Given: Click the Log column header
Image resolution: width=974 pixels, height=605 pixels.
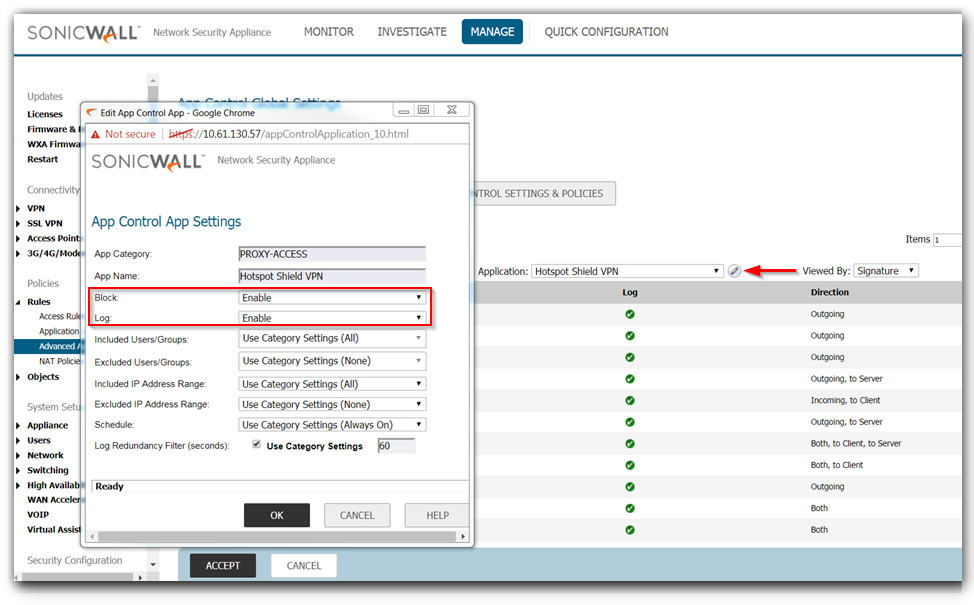Looking at the screenshot, I should pos(630,292).
